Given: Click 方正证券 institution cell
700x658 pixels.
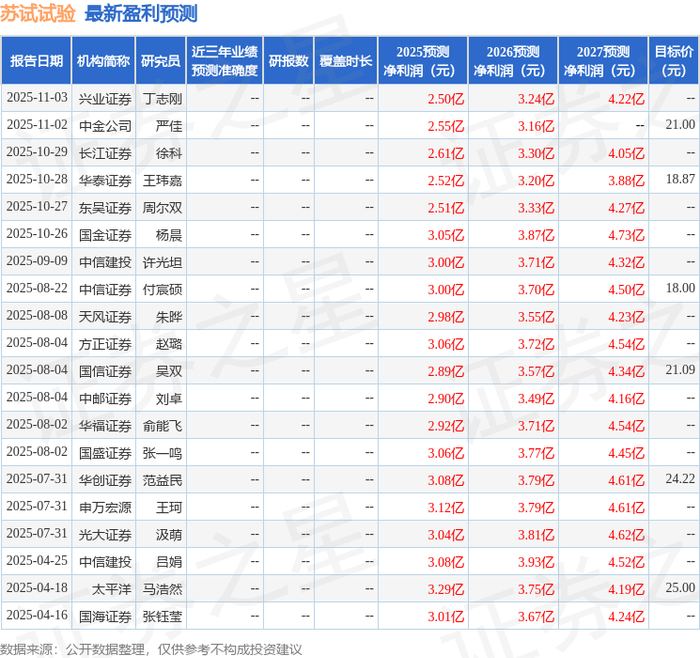Looking at the screenshot, I should 105,344.
